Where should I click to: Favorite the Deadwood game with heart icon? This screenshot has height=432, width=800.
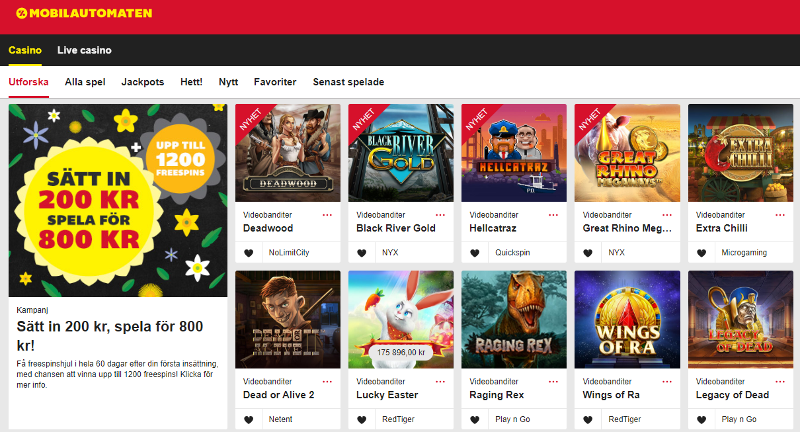point(248,252)
